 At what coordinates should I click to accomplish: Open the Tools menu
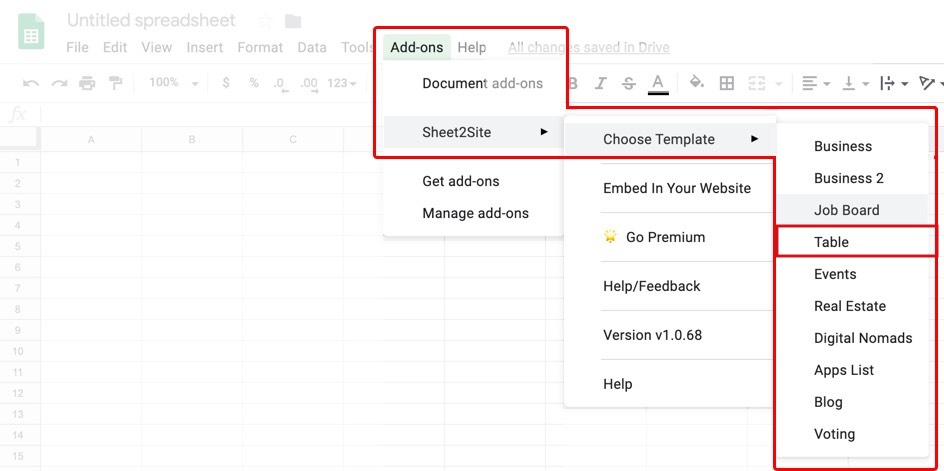click(357, 47)
